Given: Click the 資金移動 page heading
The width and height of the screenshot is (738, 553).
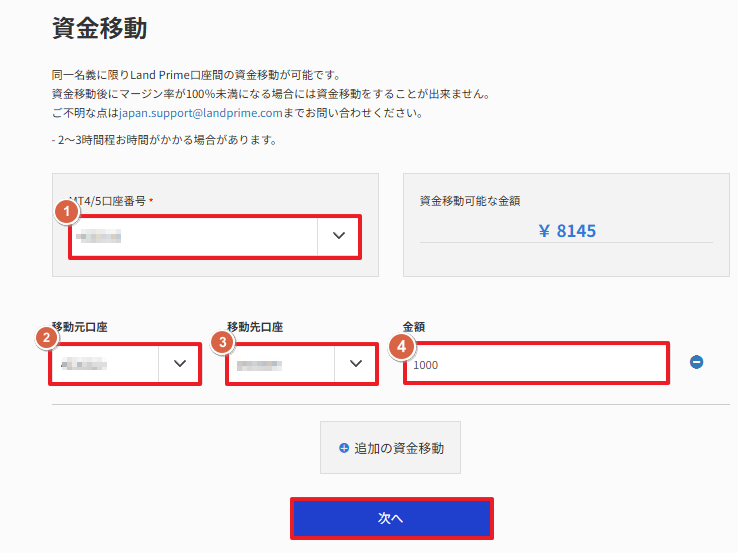Looking at the screenshot, I should tap(99, 28).
